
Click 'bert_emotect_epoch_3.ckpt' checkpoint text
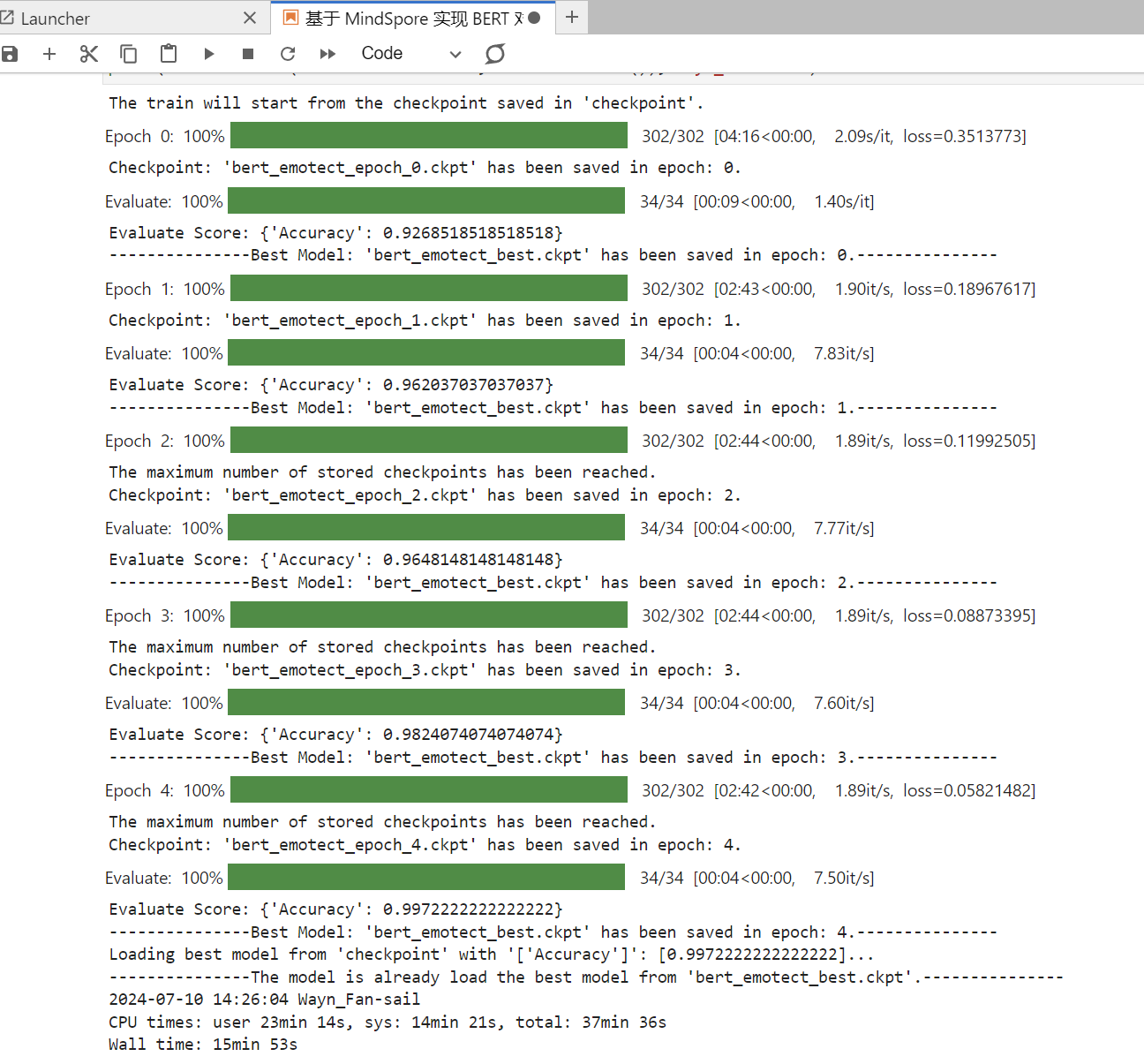(x=350, y=670)
